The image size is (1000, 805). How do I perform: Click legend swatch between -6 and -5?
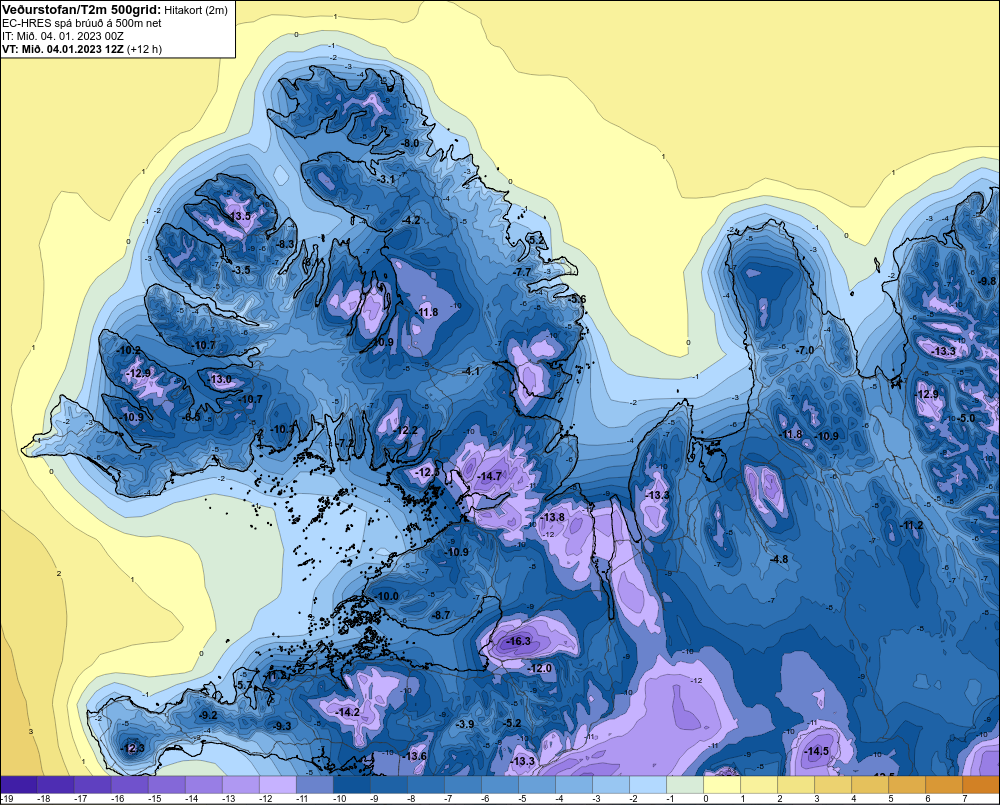[x=500, y=784]
